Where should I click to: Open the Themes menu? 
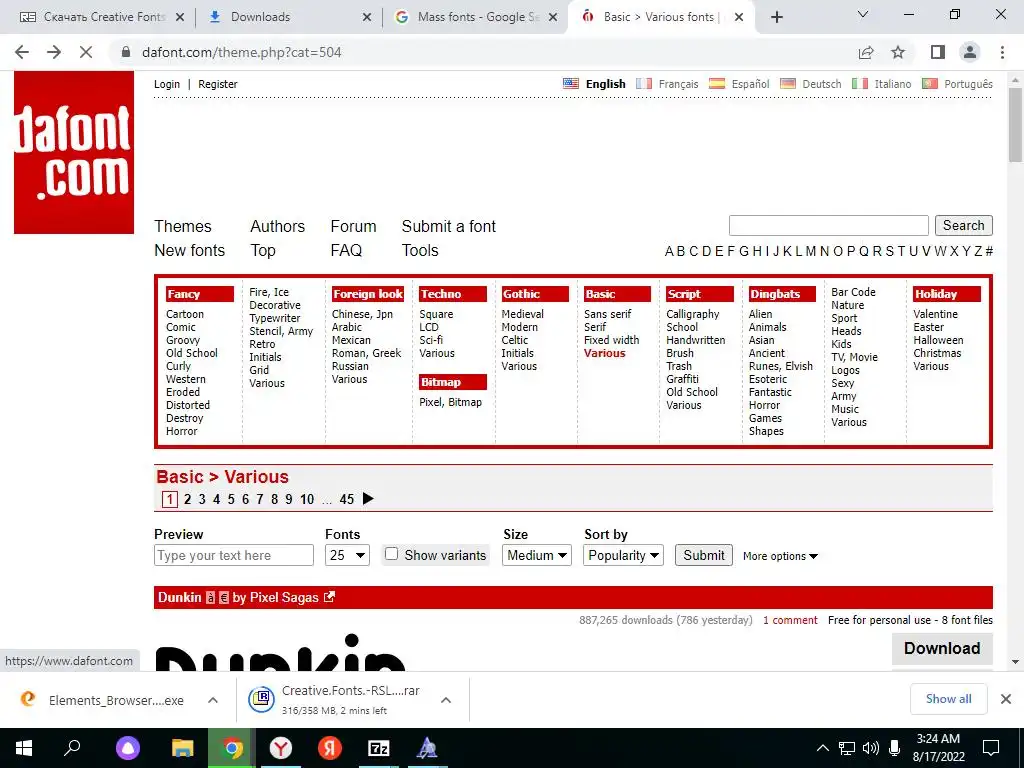183,227
